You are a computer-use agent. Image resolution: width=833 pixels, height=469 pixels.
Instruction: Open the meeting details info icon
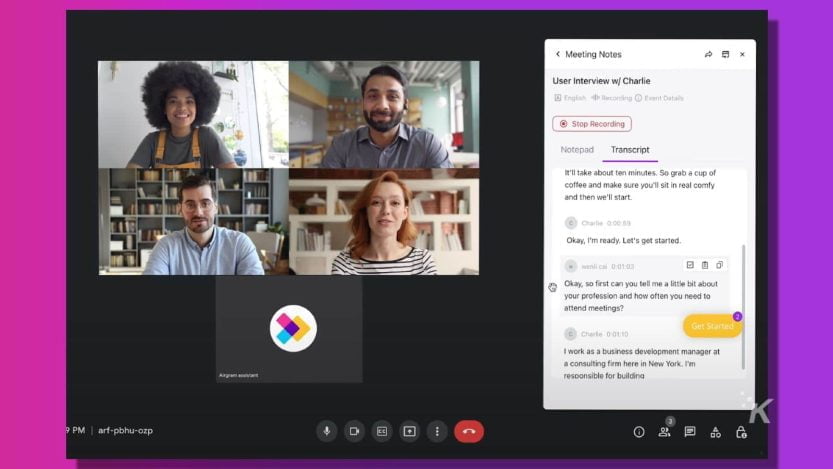(x=639, y=432)
